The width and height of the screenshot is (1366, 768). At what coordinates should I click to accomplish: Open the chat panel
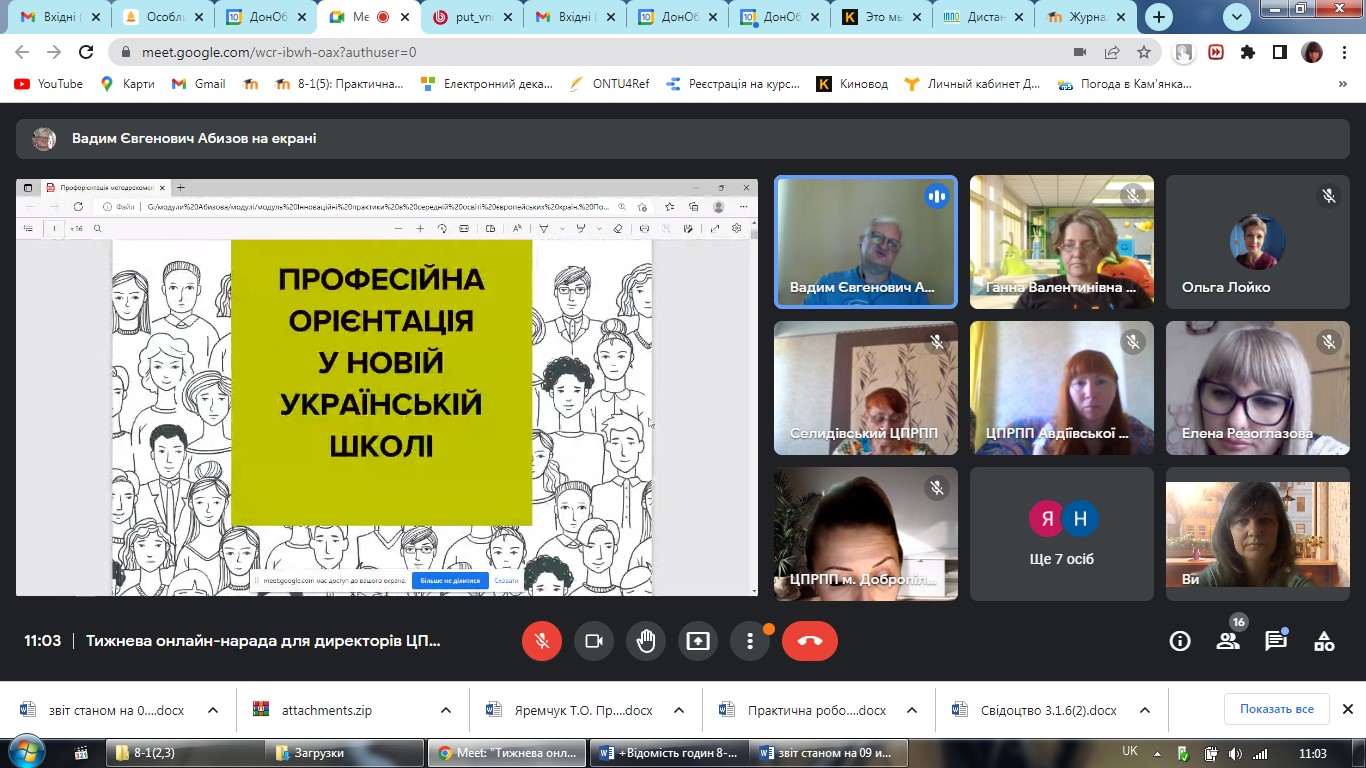pyautogui.click(x=1276, y=641)
